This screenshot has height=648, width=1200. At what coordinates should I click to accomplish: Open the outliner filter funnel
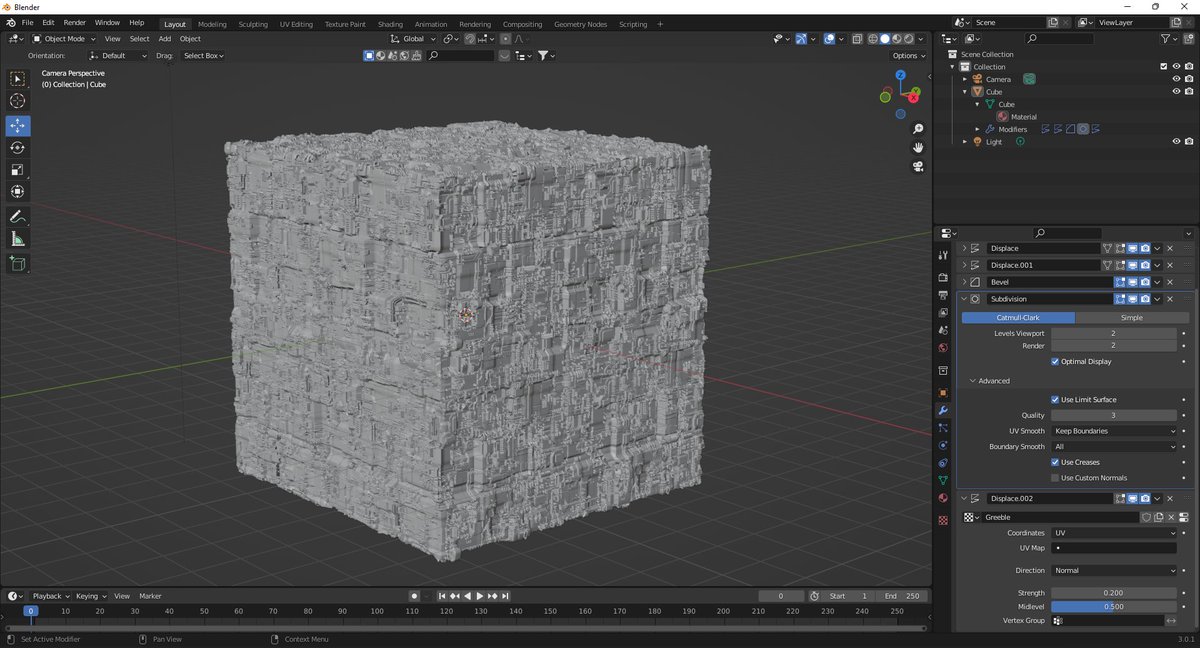click(x=1166, y=39)
